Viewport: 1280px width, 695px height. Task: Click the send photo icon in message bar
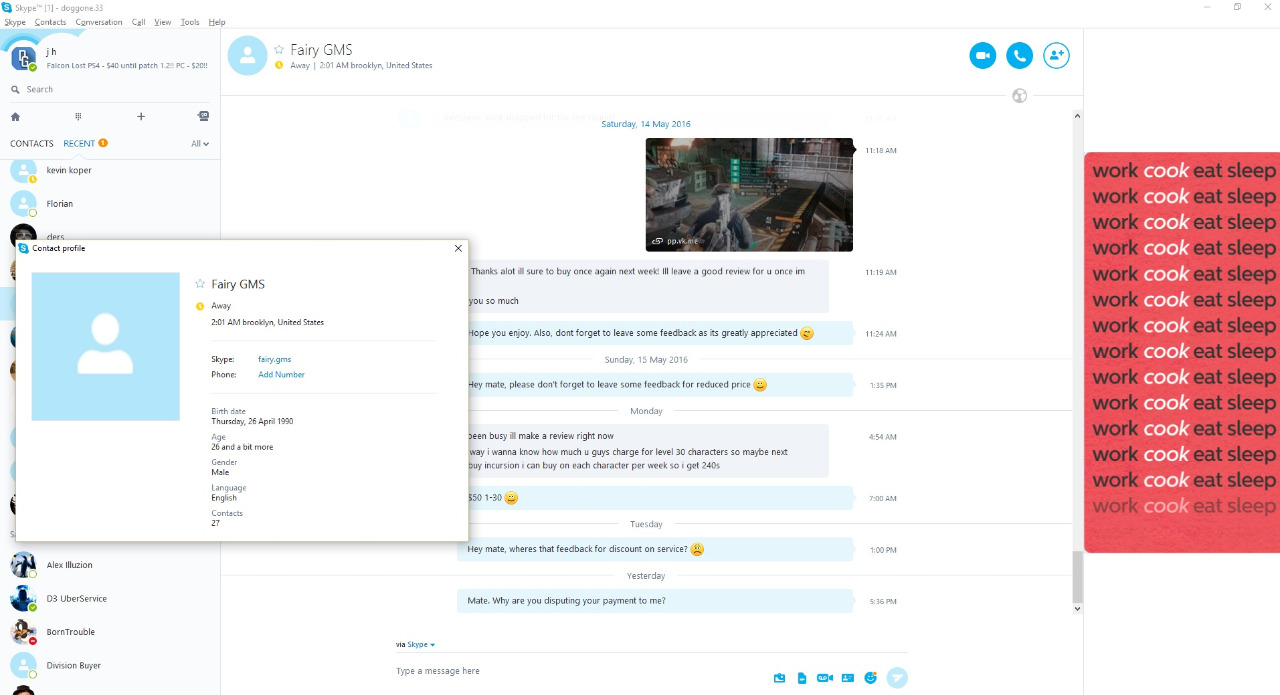pyautogui.click(x=779, y=678)
